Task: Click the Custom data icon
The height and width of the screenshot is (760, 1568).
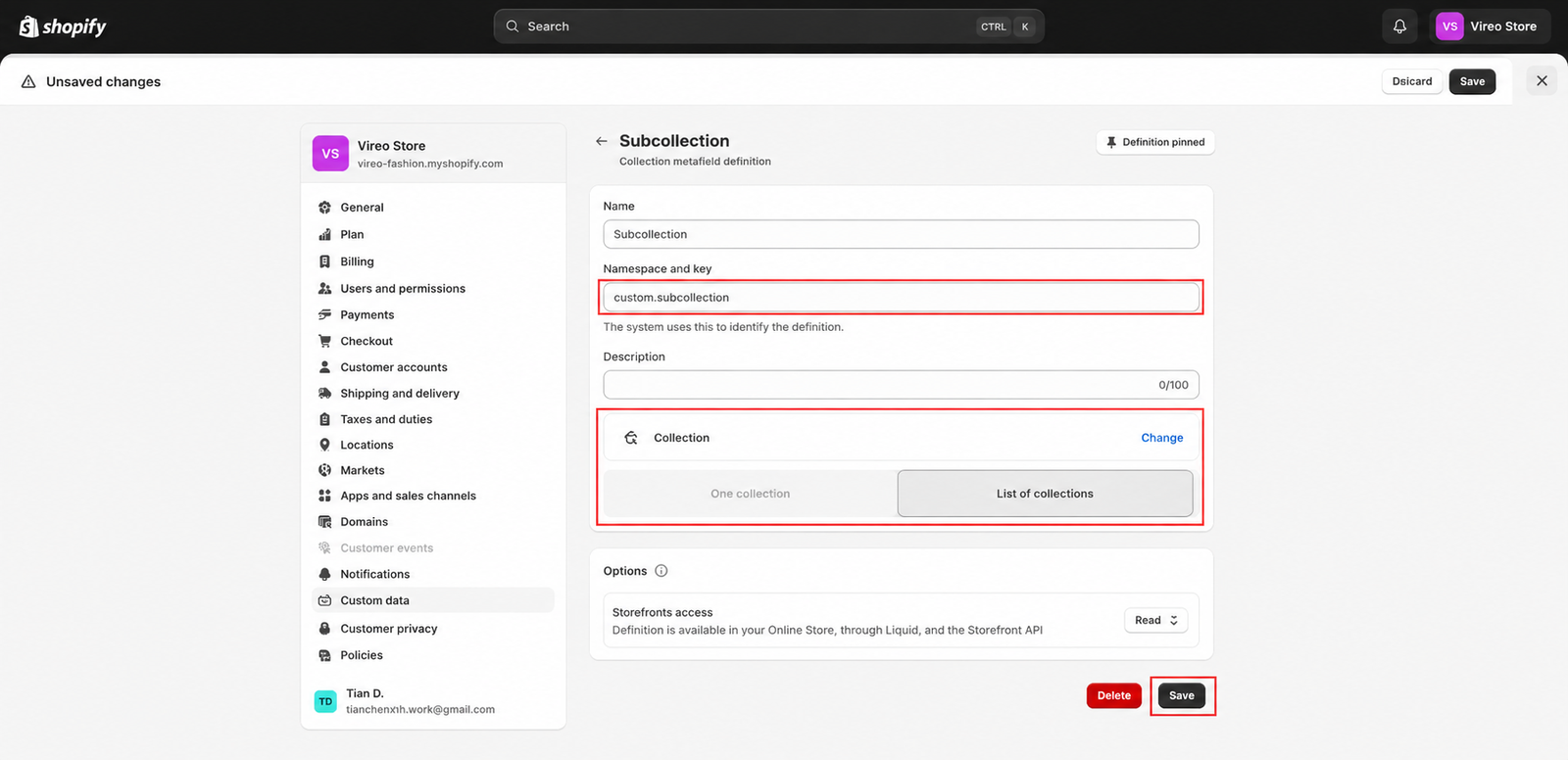Action: click(324, 600)
